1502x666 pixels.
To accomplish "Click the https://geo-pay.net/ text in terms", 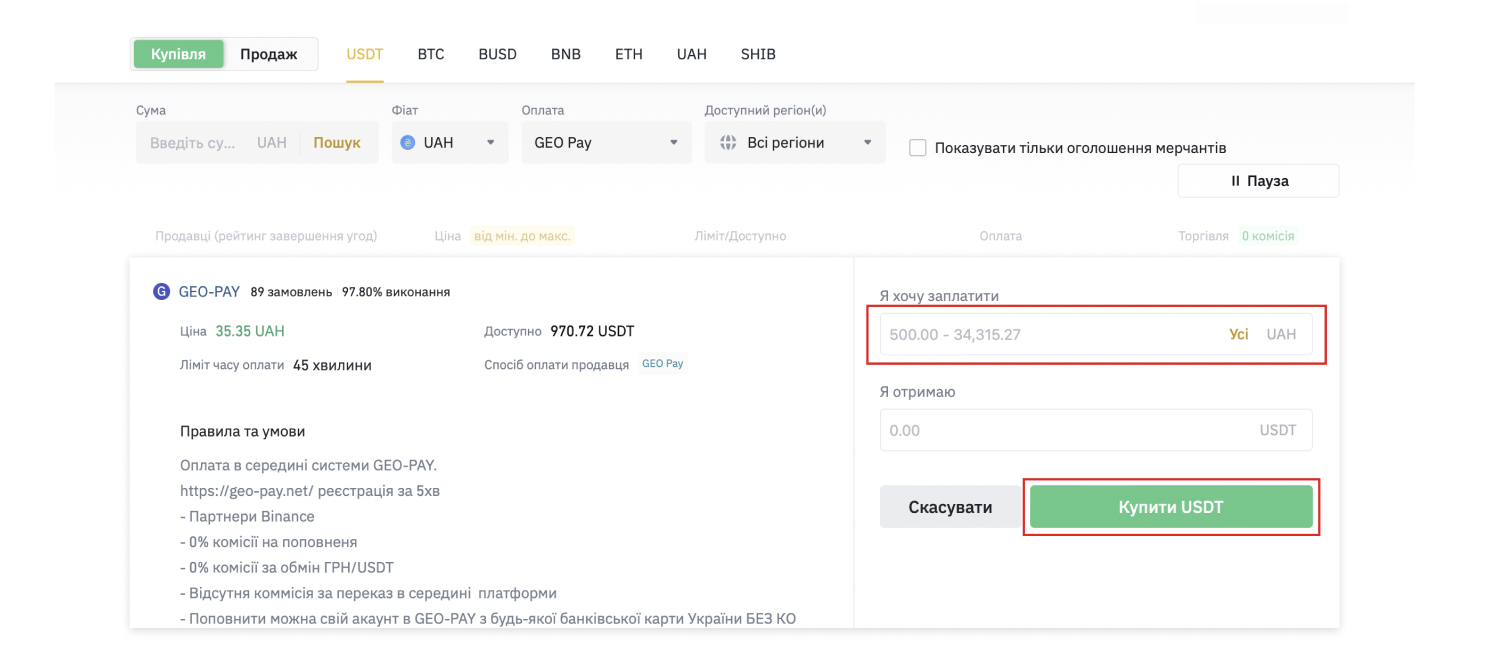I will point(247,491).
